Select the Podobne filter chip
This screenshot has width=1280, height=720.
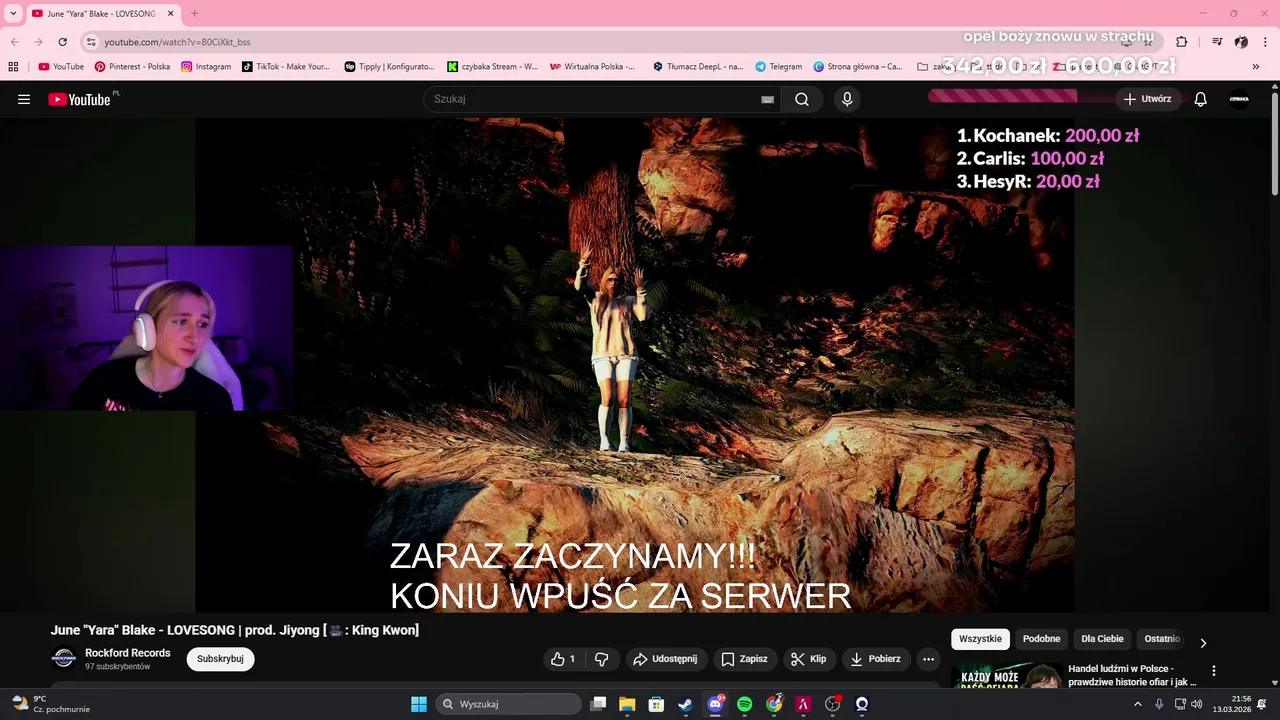1041,639
